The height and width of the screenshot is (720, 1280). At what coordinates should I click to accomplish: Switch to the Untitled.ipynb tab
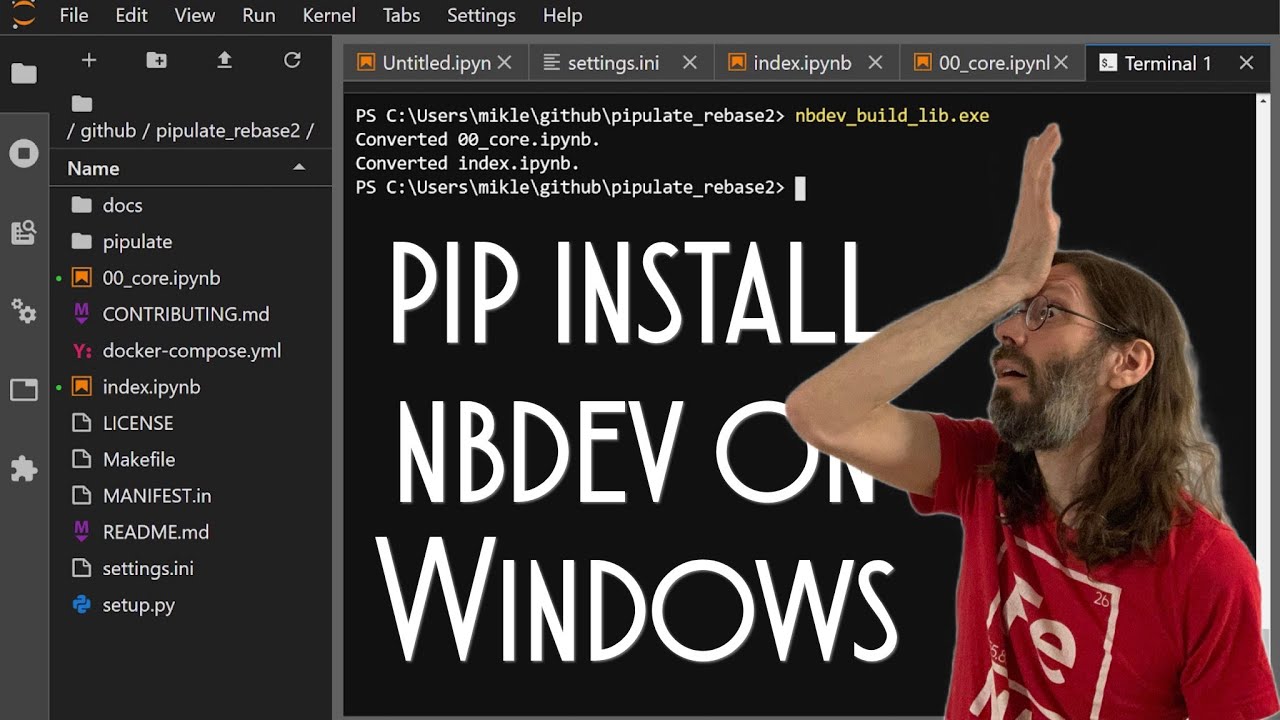pos(436,63)
